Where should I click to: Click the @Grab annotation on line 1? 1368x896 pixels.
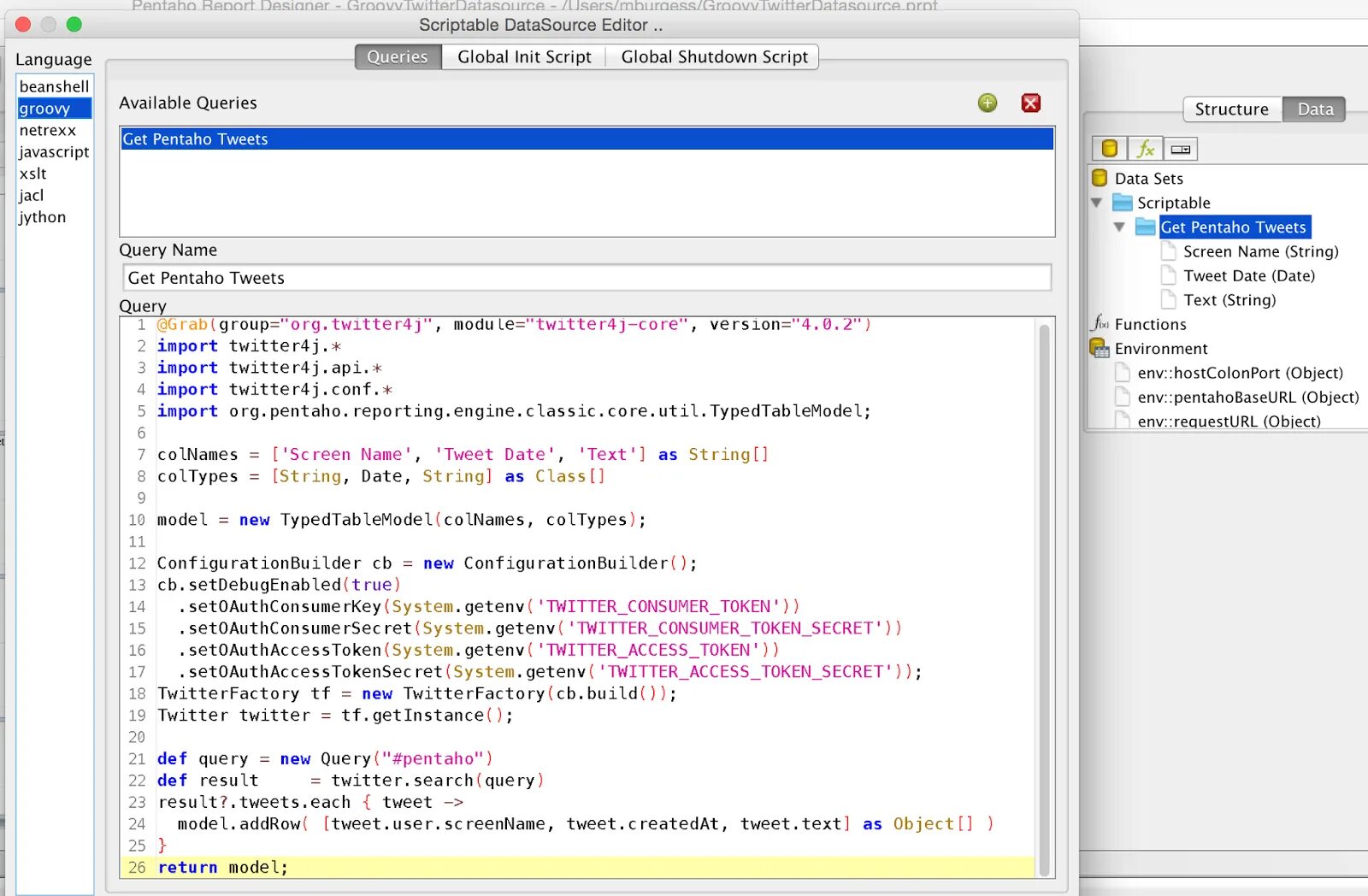coord(182,325)
